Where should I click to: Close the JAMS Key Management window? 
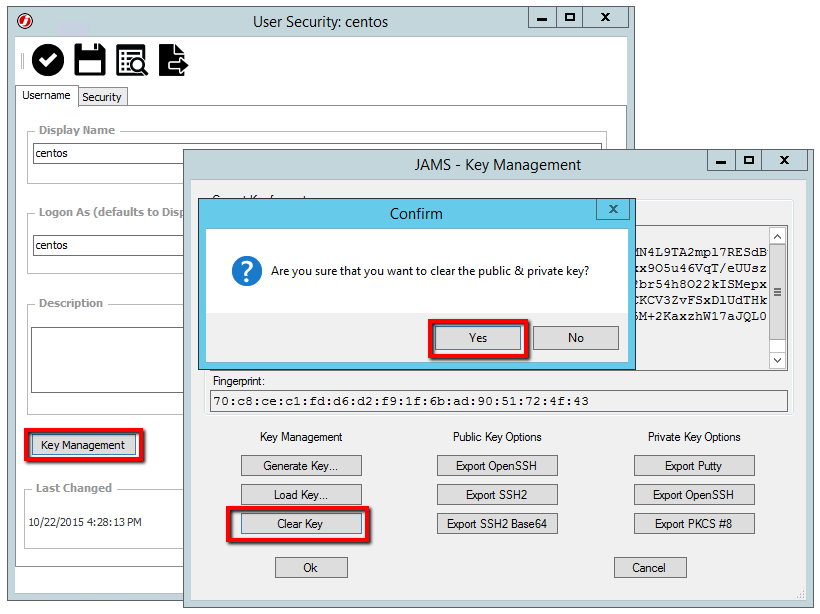coord(784,160)
